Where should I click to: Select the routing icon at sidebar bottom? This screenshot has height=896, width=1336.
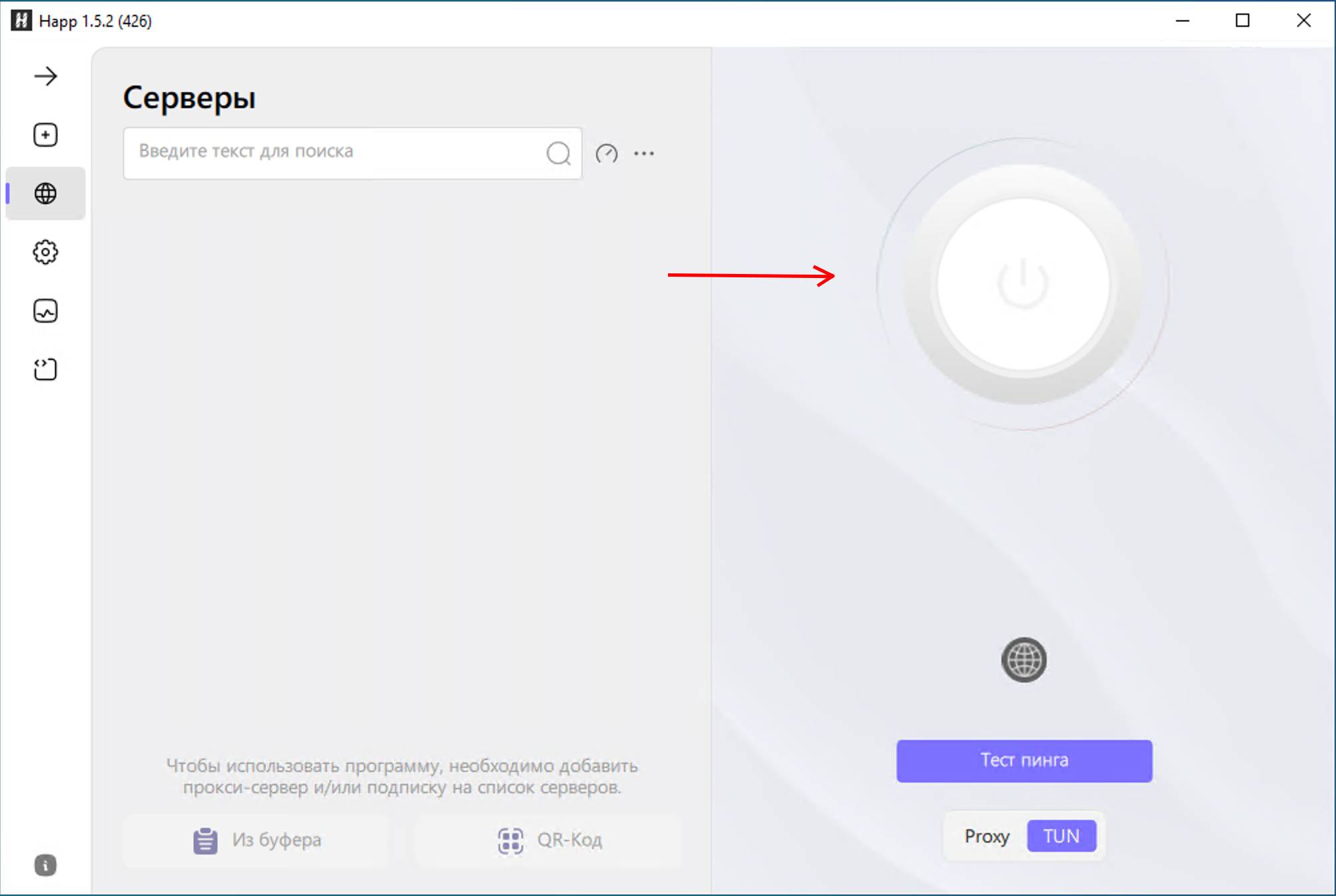pyautogui.click(x=45, y=369)
